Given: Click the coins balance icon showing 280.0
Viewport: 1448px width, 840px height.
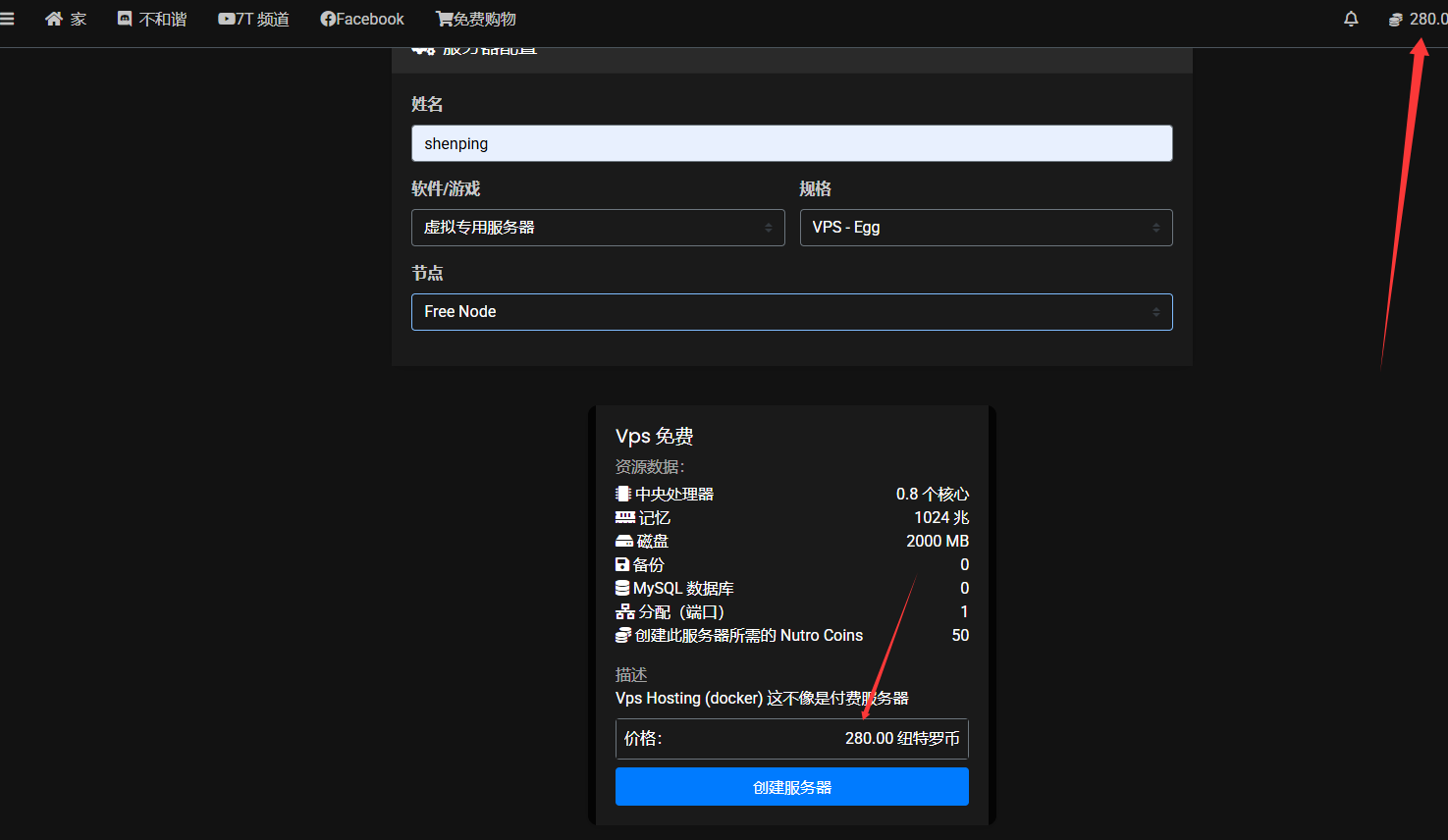Looking at the screenshot, I should pyautogui.click(x=1395, y=20).
